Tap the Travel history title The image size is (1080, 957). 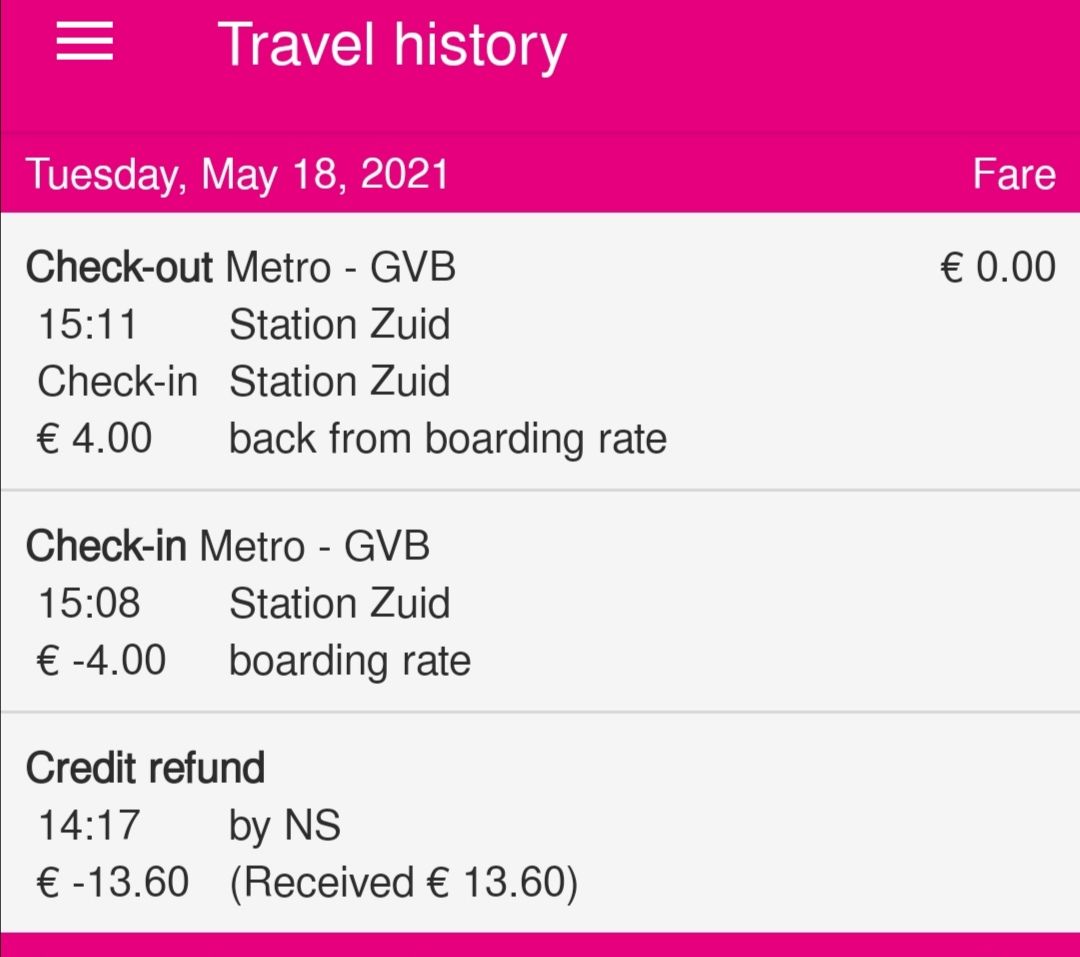(x=392, y=45)
